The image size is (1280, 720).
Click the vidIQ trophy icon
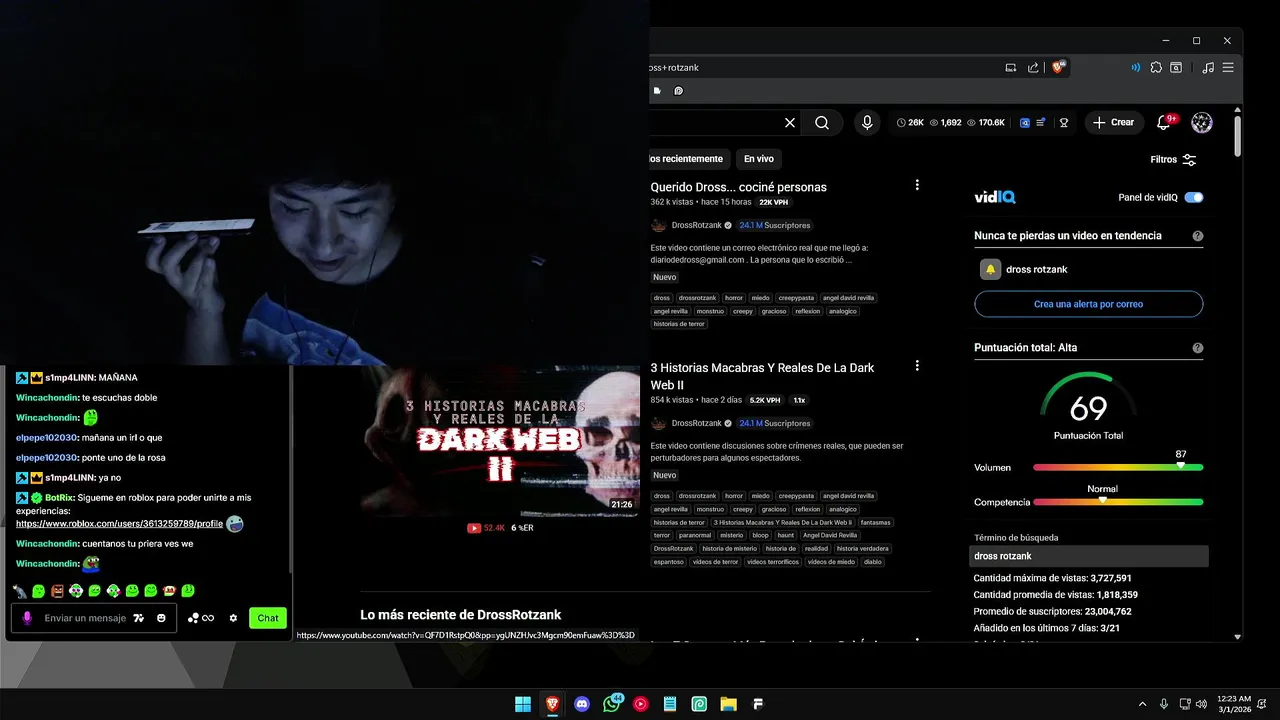[x=1064, y=122]
